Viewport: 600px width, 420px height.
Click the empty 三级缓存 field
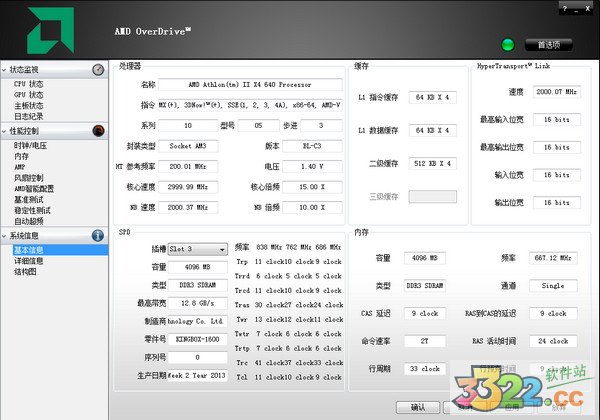433,197
